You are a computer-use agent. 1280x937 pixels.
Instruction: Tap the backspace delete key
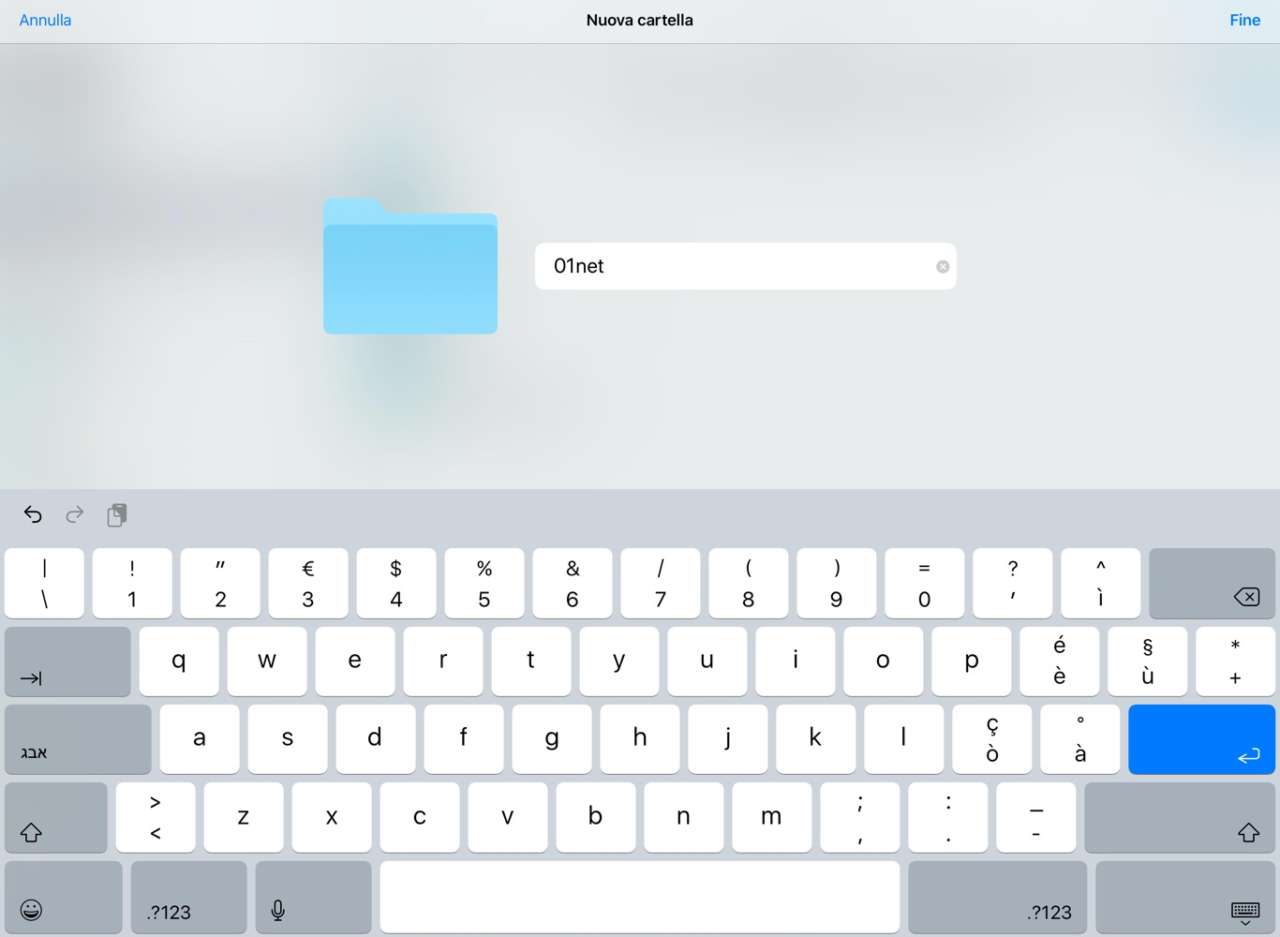[x=1212, y=583]
